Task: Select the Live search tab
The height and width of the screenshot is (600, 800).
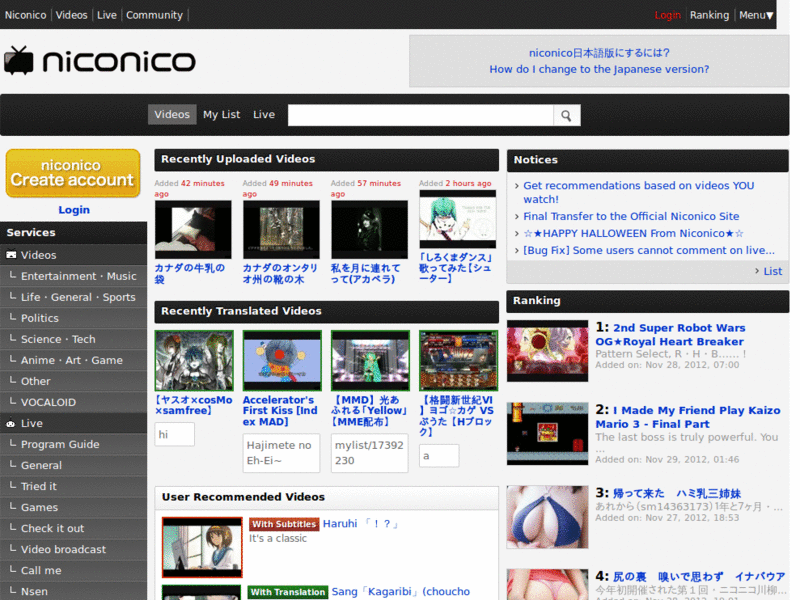Action: point(264,115)
